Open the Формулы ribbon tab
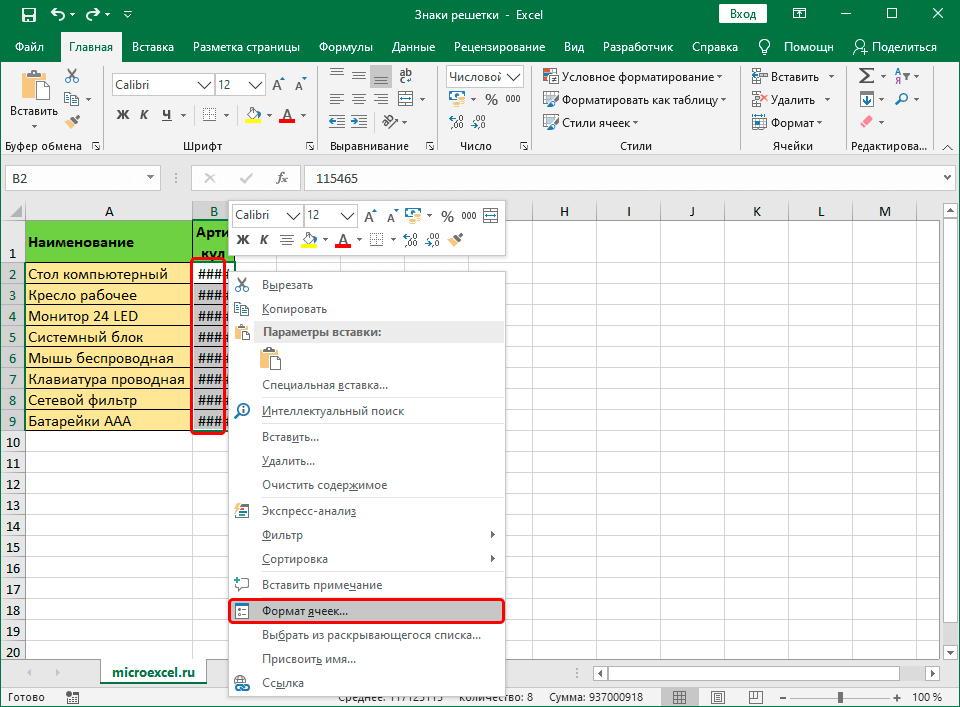This screenshot has width=960, height=707. (x=345, y=47)
